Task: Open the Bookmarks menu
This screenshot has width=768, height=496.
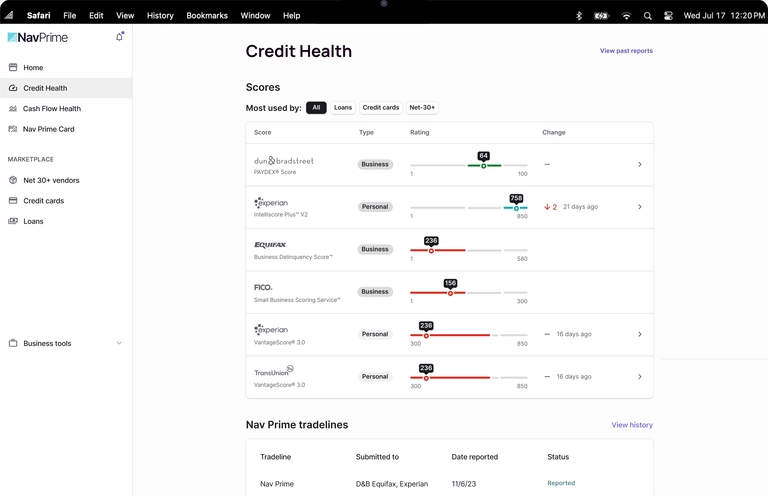Action: (x=207, y=16)
